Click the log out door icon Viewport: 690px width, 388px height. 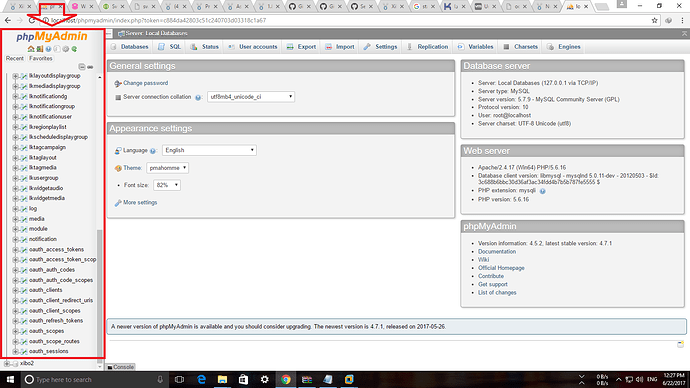40,49
